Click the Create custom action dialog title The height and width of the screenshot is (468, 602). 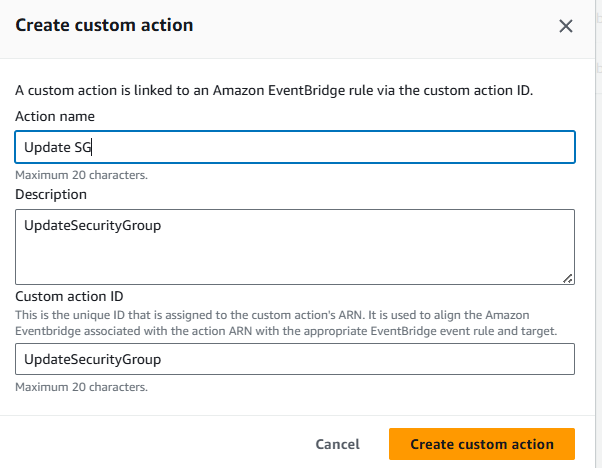tap(104, 25)
